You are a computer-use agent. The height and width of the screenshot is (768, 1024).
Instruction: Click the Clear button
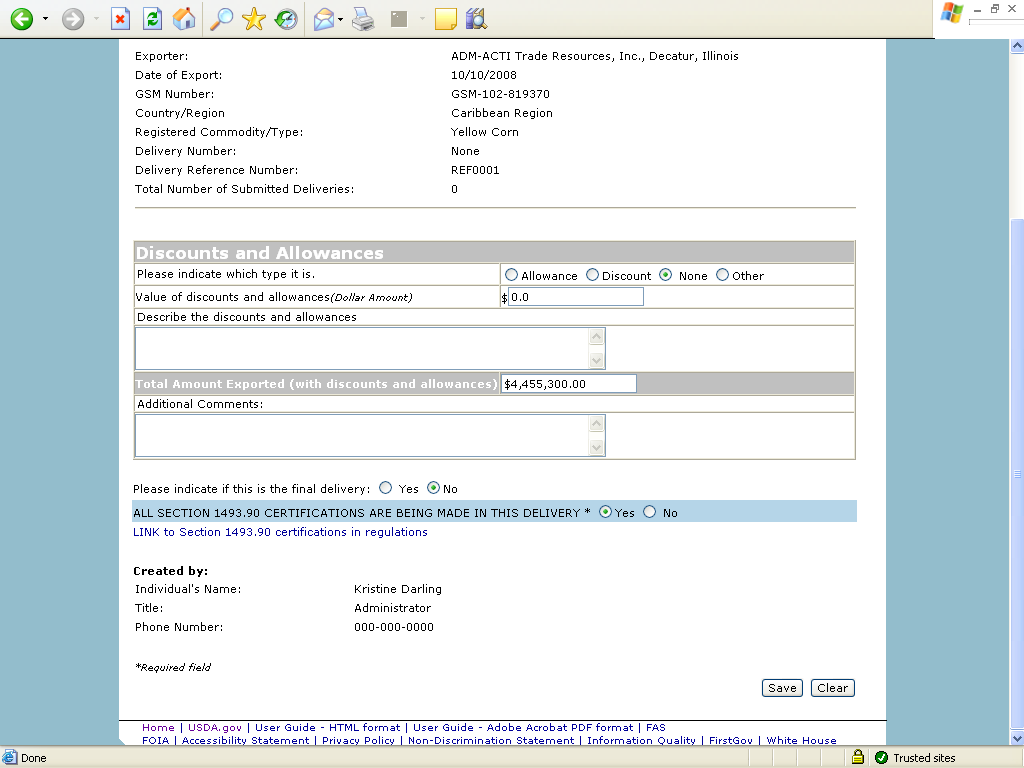(832, 688)
